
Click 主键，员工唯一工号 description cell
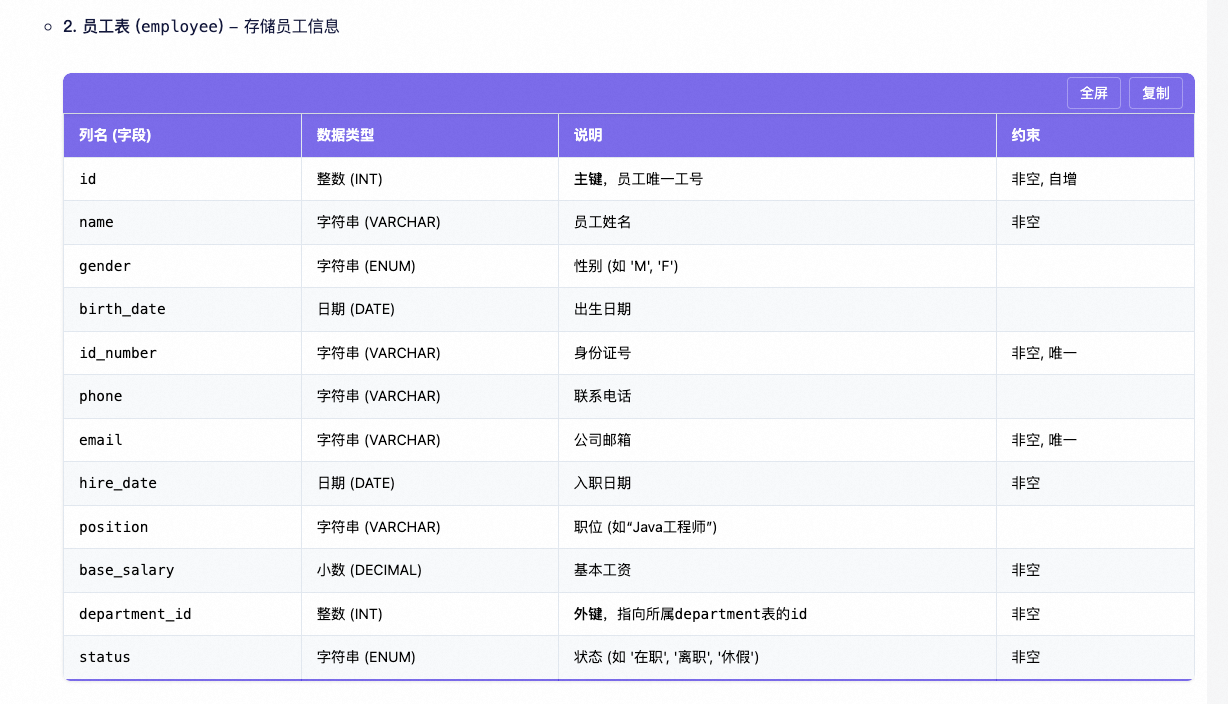pyautogui.click(x=777, y=179)
